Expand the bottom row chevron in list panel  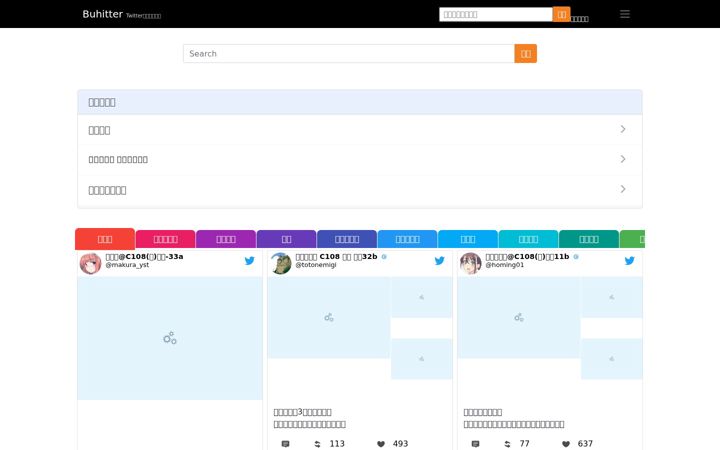(x=623, y=189)
